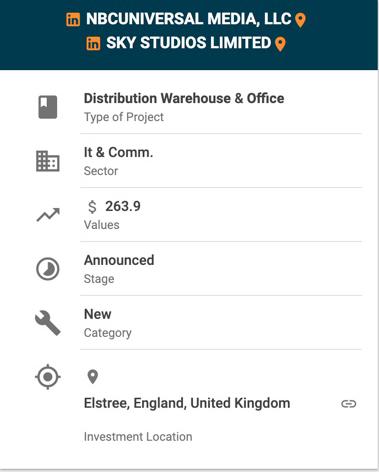
Task: Open LinkedIn icon beside Sky Studios Limited
Action: (93, 43)
